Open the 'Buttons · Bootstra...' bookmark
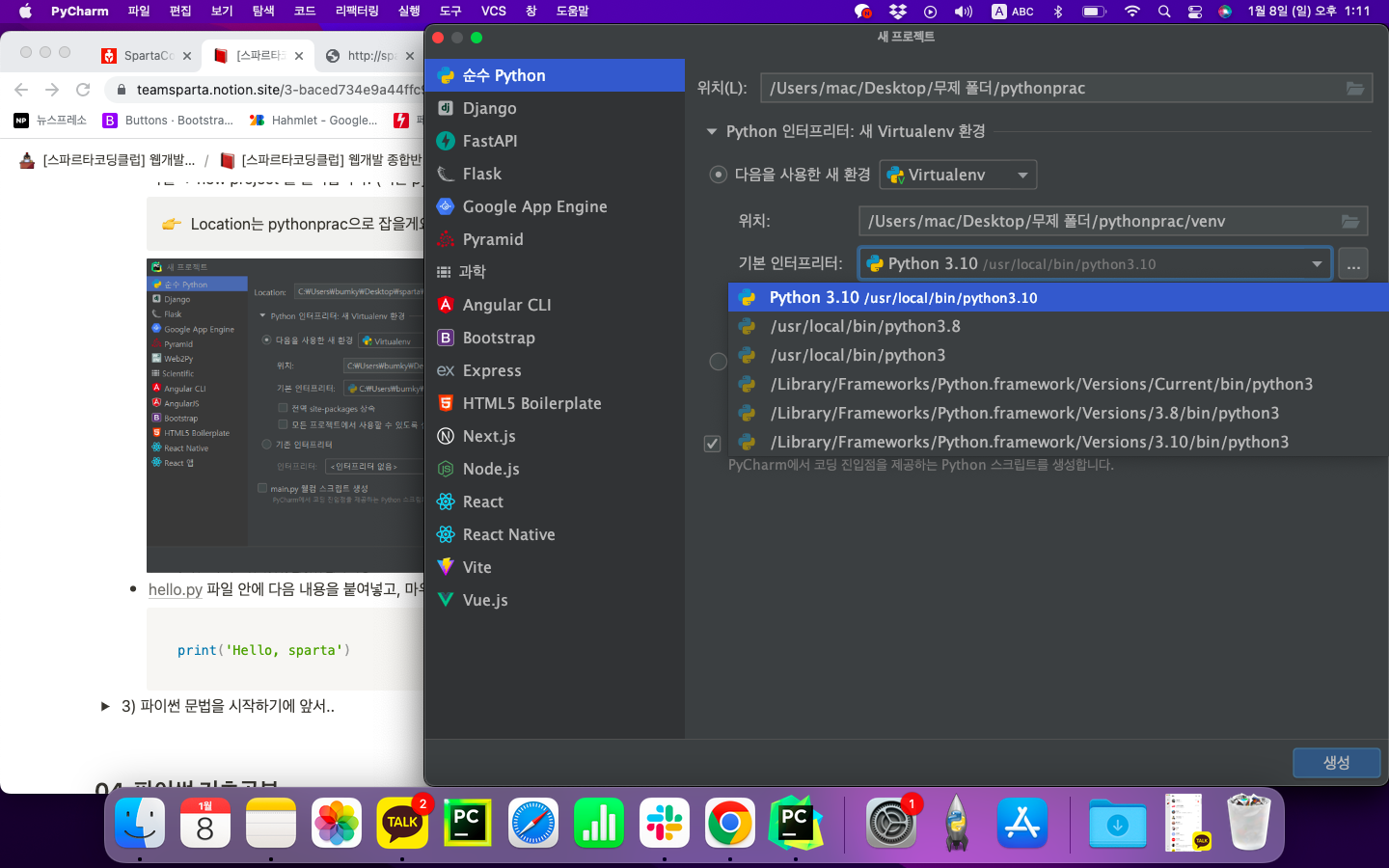 168,121
